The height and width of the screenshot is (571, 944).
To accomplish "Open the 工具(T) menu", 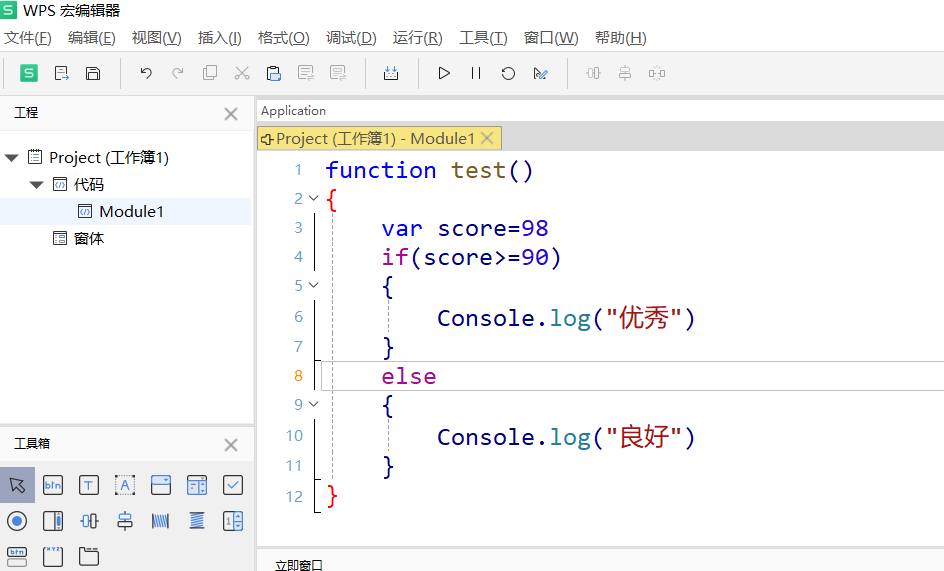I will pyautogui.click(x=483, y=38).
